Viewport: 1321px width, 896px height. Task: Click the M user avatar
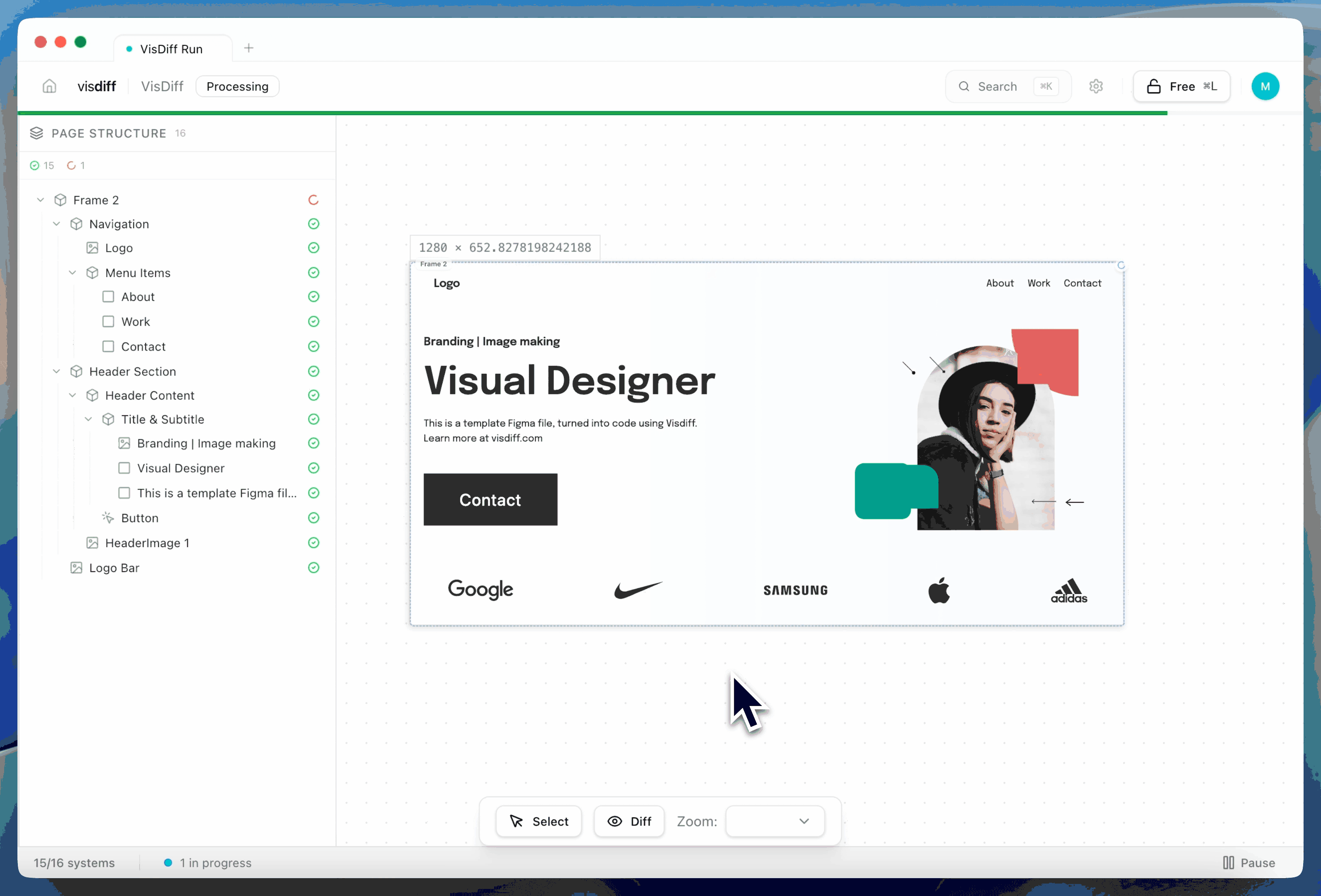coord(1265,86)
